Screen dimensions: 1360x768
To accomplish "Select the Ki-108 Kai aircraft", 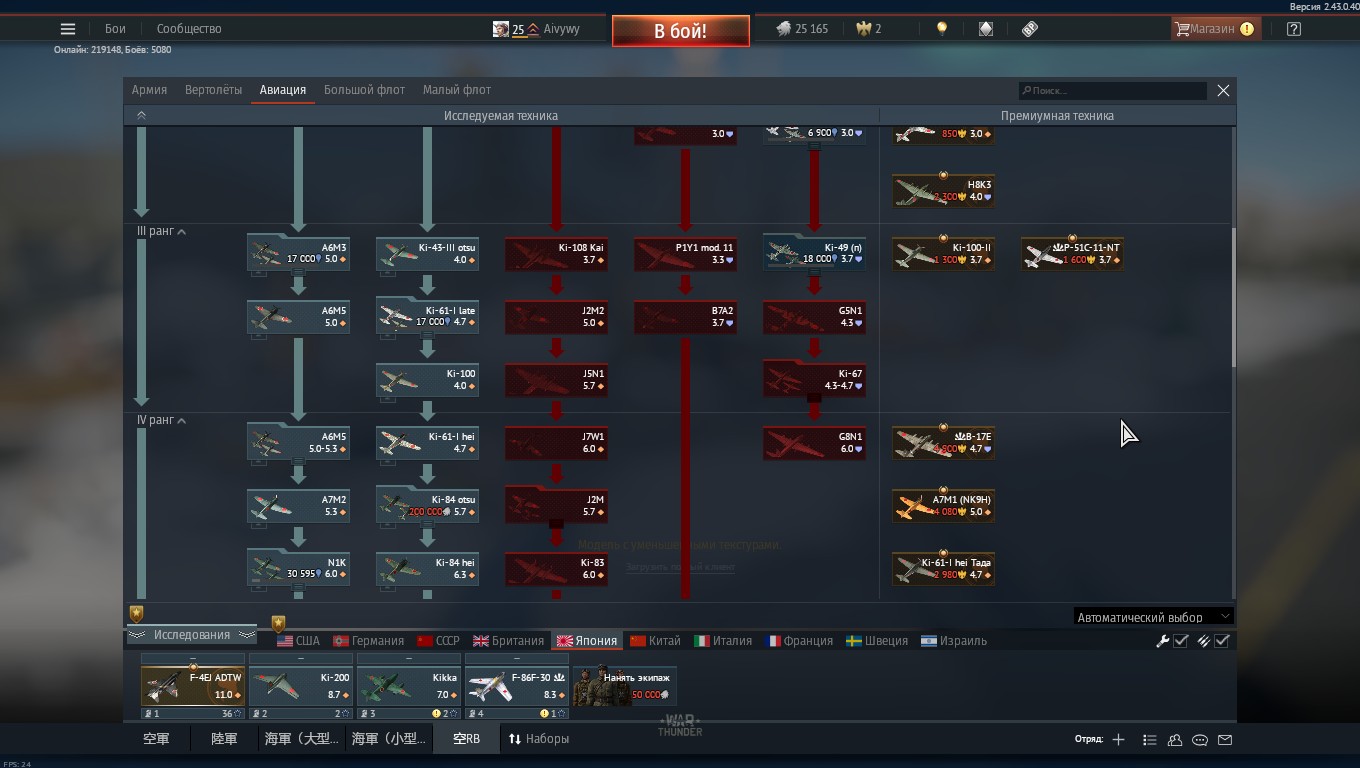I will (x=556, y=253).
